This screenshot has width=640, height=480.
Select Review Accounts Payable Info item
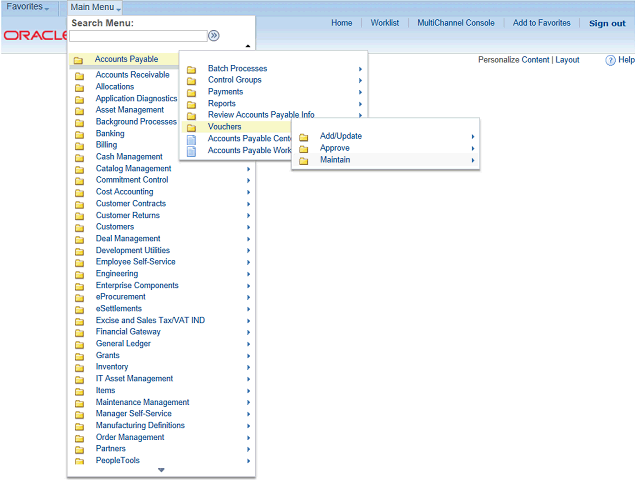261,115
